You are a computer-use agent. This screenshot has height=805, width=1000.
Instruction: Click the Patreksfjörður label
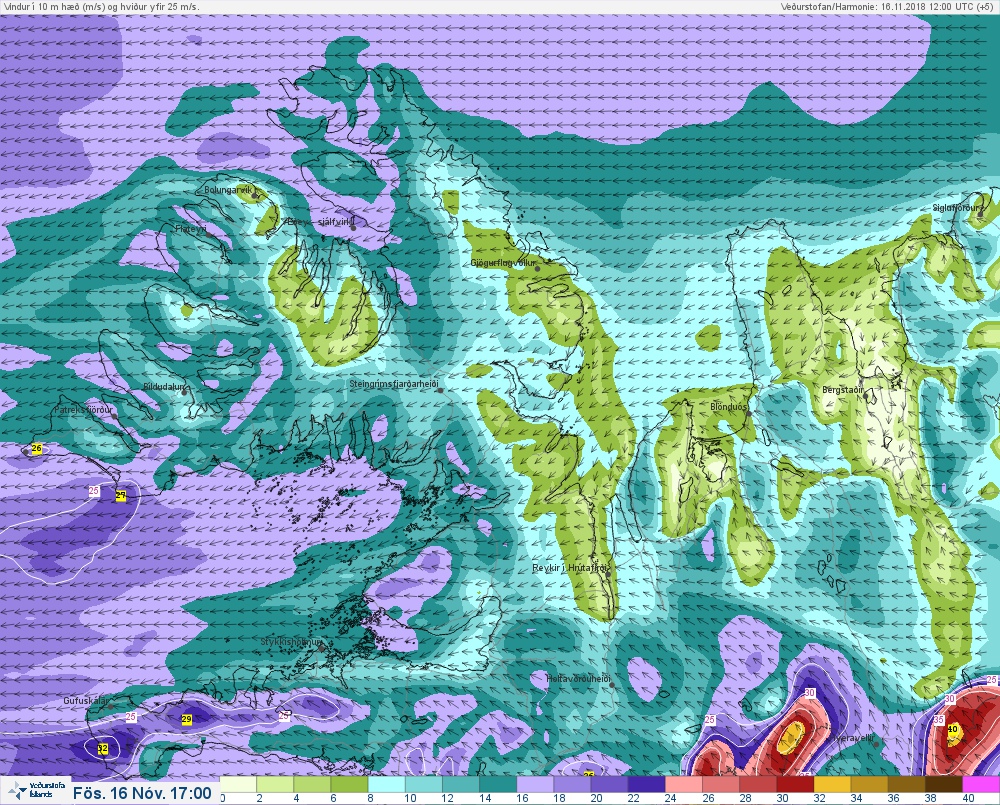[84, 410]
